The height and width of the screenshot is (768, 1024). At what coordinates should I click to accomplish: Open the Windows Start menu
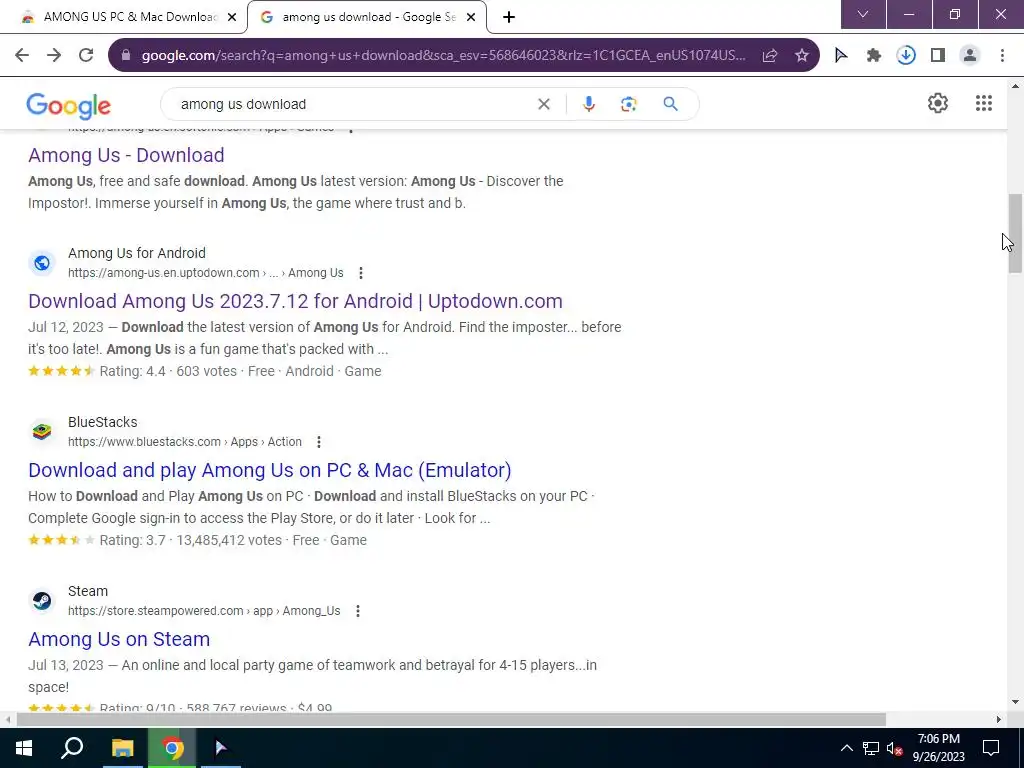pos(24,748)
